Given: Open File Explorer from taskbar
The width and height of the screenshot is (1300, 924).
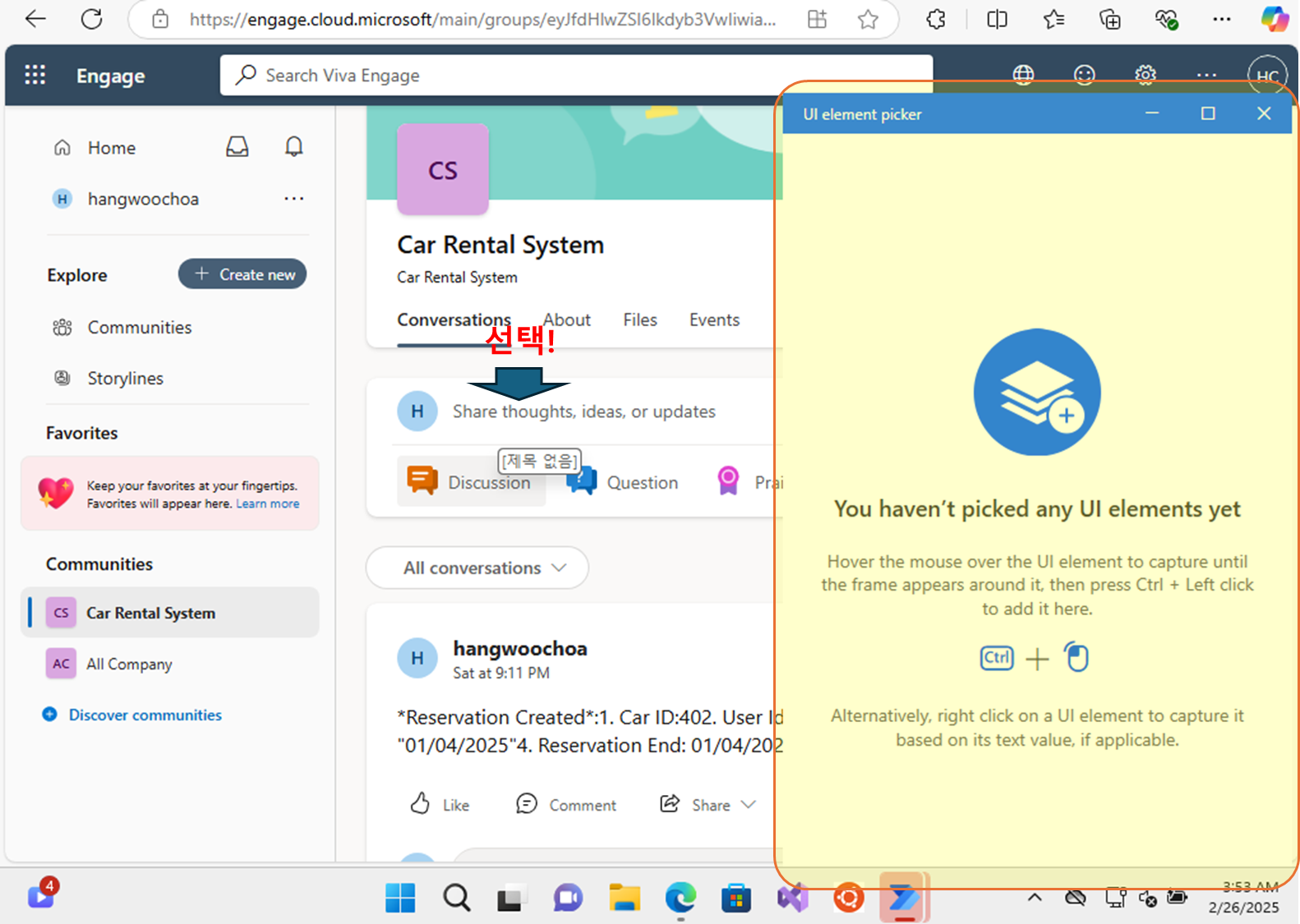Looking at the screenshot, I should pos(625,898).
